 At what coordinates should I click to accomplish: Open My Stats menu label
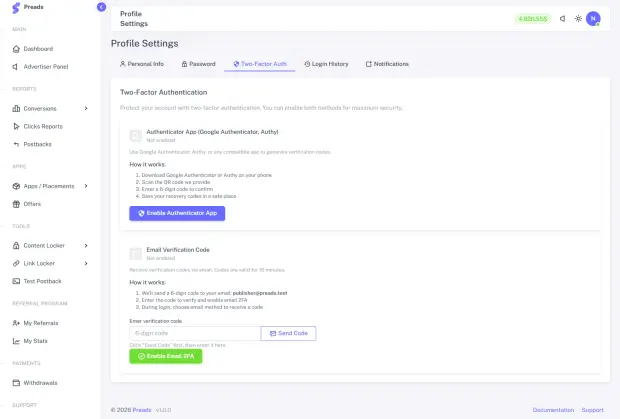click(x=36, y=341)
